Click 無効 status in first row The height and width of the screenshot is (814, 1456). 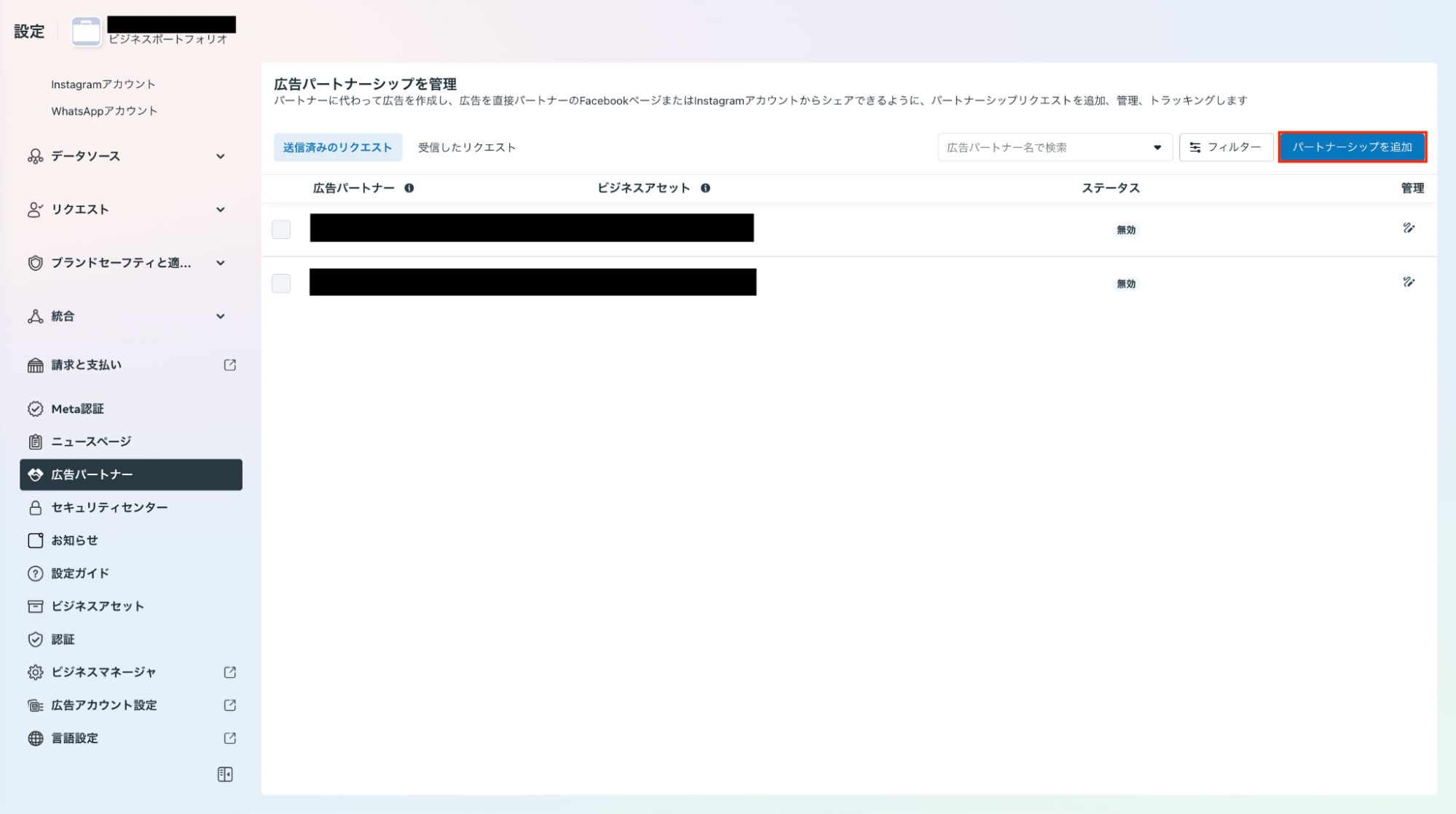(x=1126, y=230)
